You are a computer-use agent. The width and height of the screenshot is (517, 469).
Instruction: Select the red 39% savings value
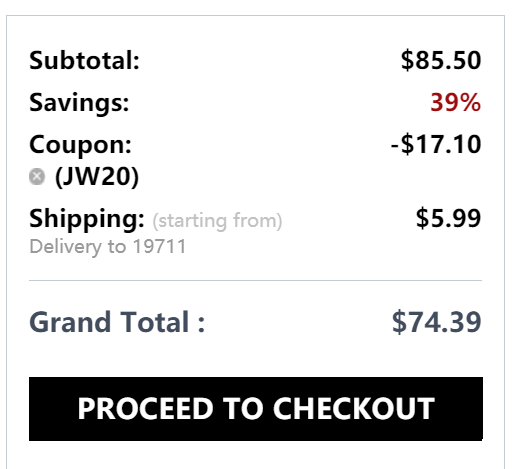click(456, 102)
